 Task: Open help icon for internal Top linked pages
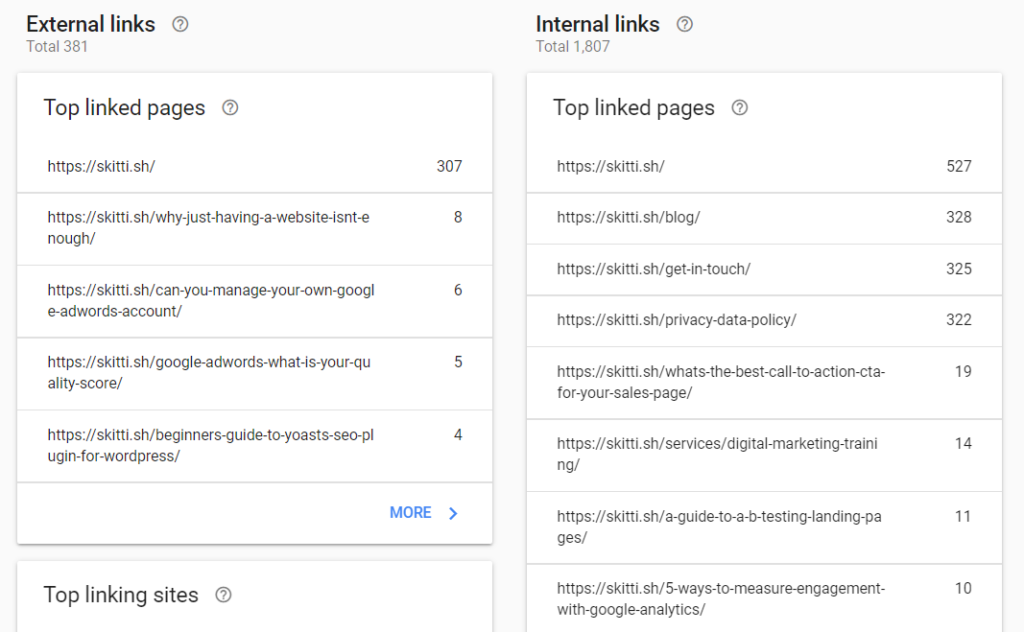tap(739, 108)
